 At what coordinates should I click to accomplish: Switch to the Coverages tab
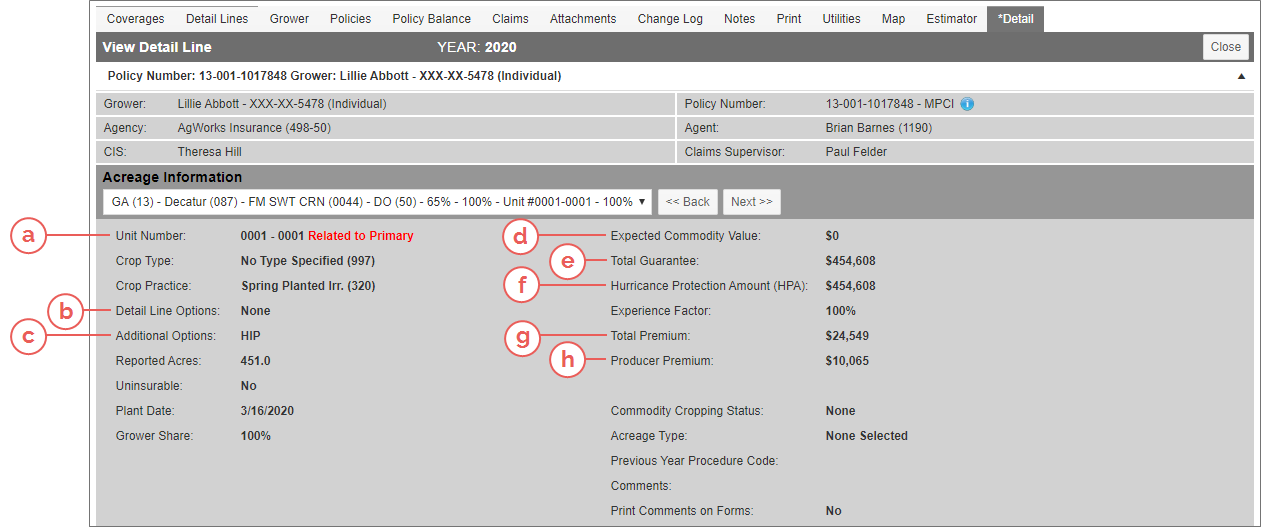135,19
